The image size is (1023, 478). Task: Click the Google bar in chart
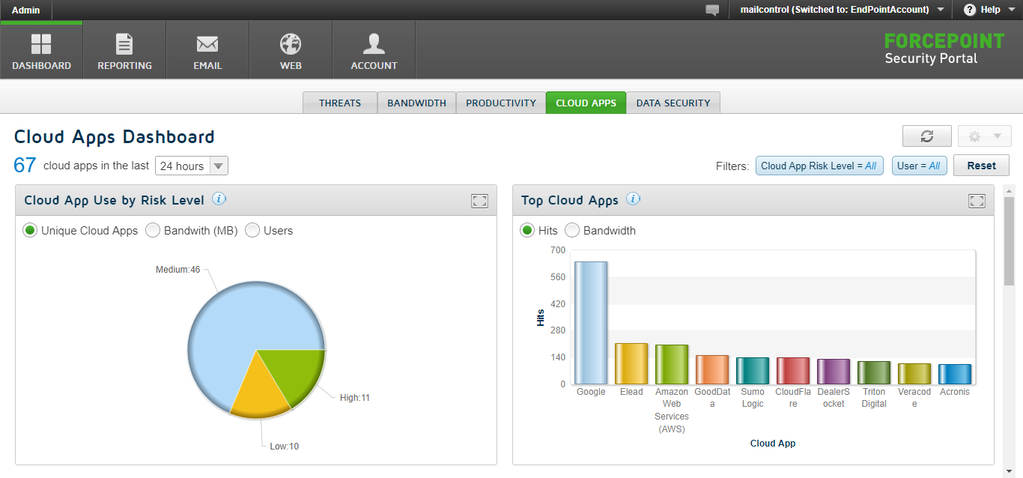[591, 323]
